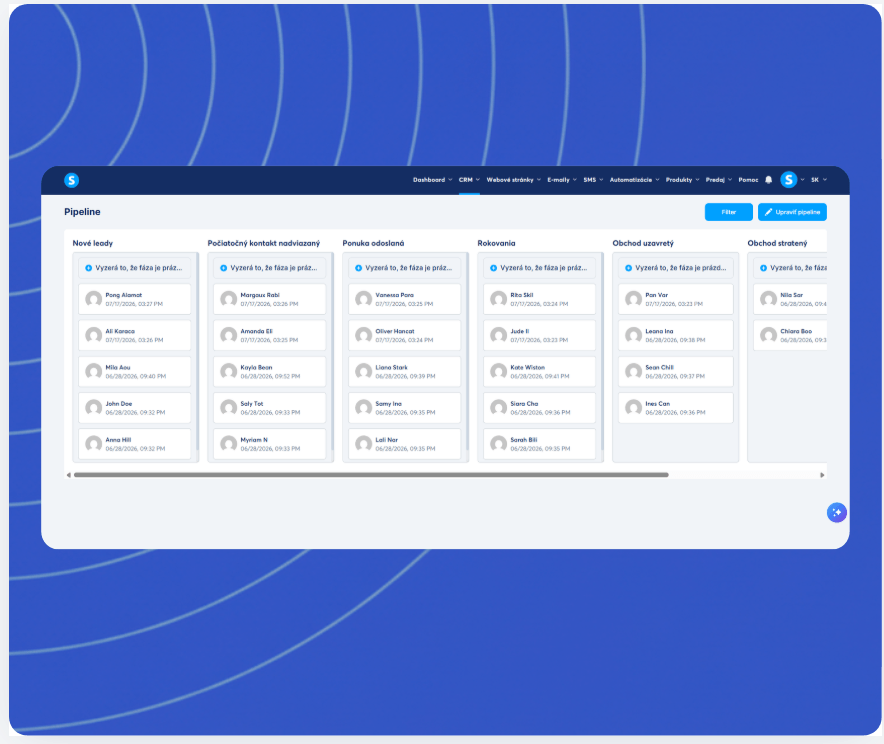Open the AI assistant sparkle button
Viewport: 884px width, 744px height.
click(x=837, y=512)
